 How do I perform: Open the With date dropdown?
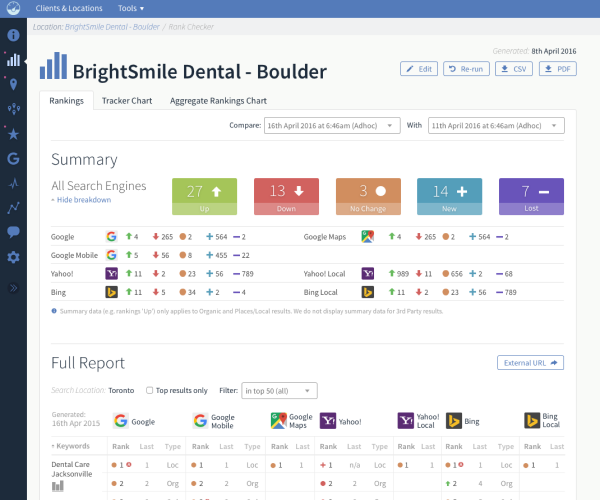click(496, 125)
